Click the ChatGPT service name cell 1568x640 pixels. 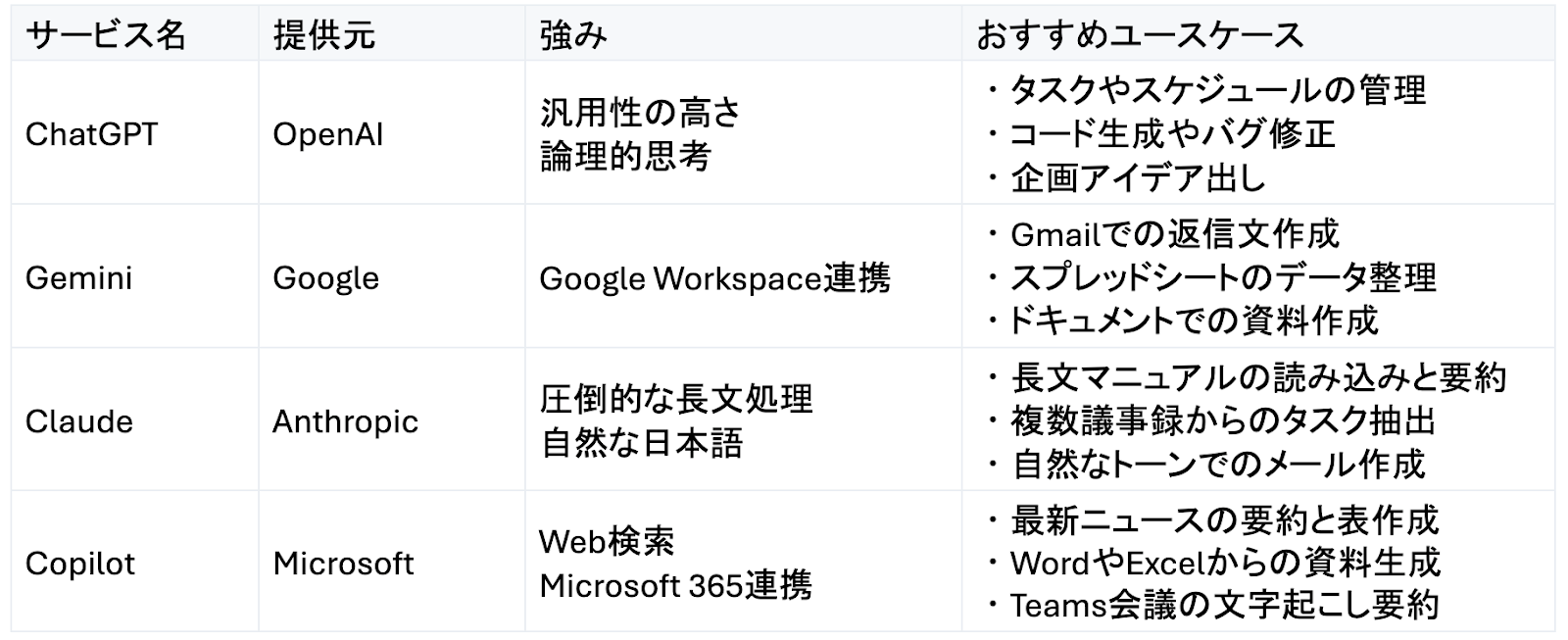(91, 134)
